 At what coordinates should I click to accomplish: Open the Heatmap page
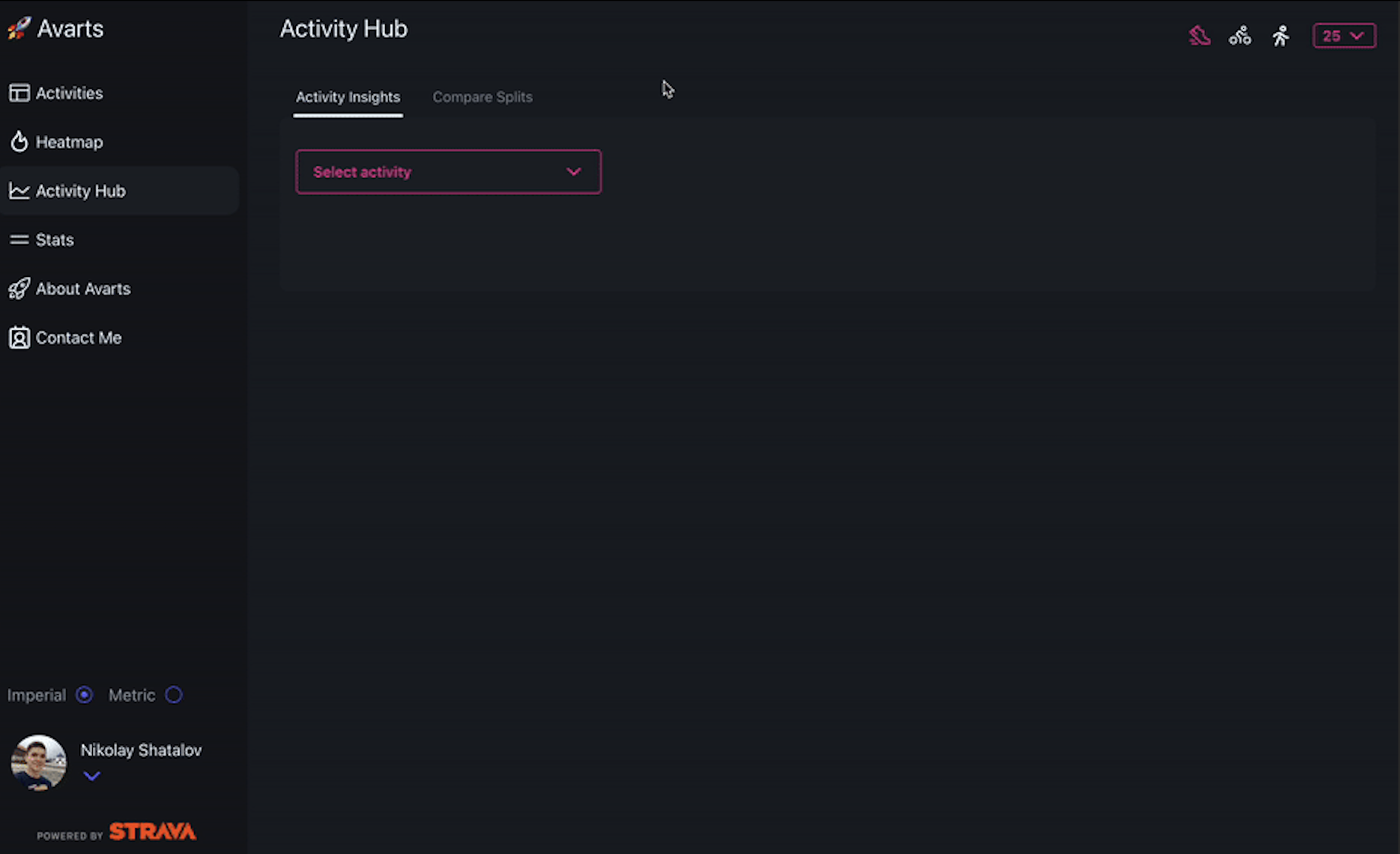(x=68, y=142)
